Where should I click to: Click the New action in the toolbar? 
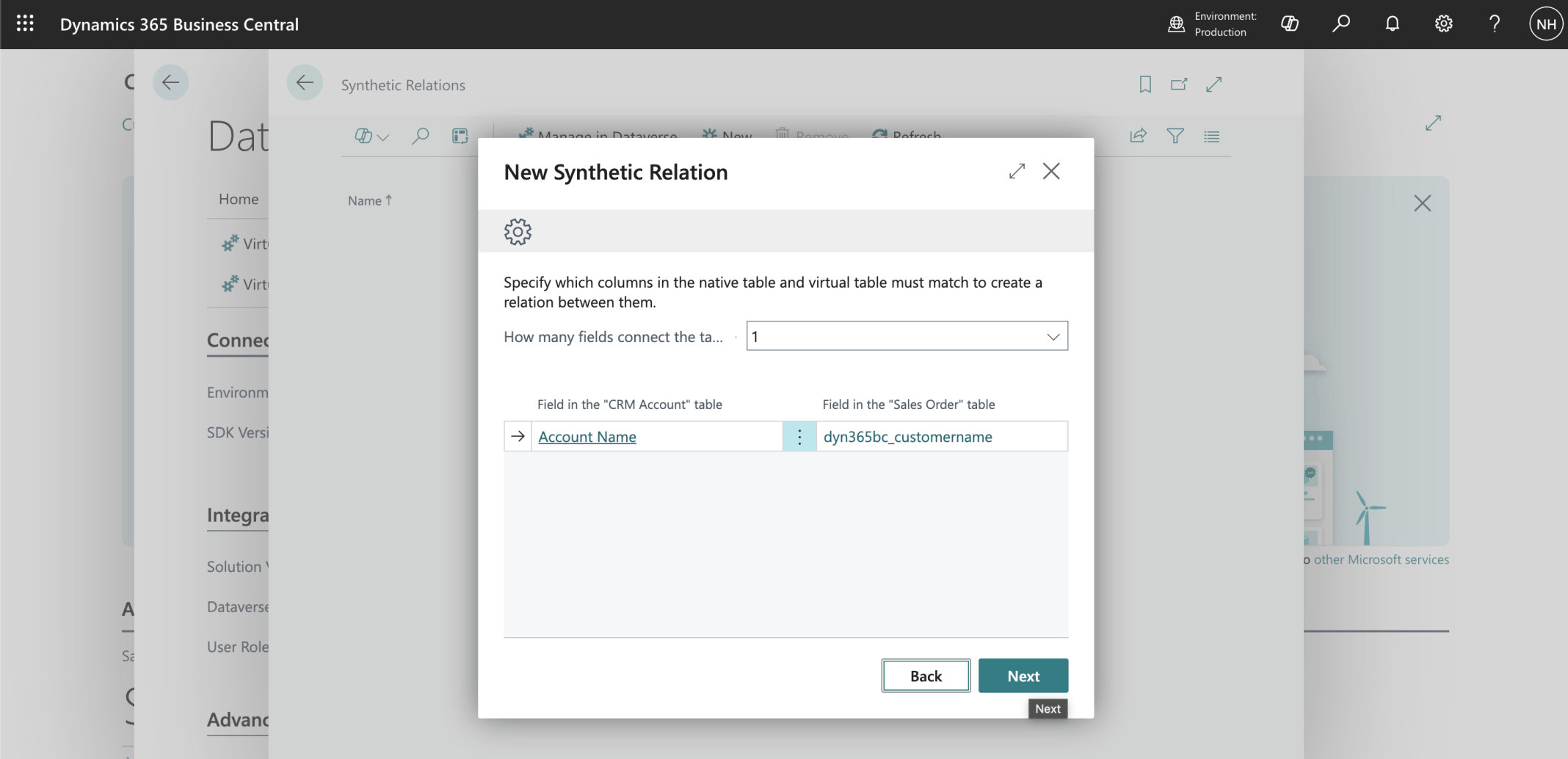[x=727, y=135]
